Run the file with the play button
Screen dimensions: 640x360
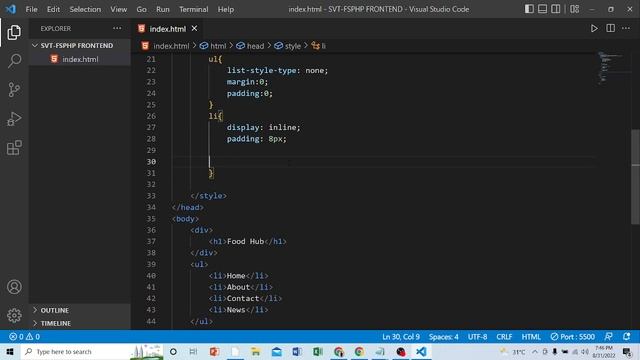(x=594, y=29)
